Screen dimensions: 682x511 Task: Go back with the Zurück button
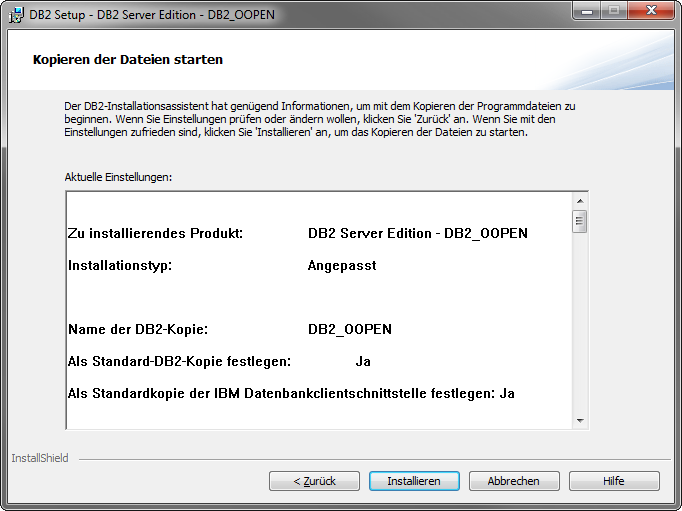[x=314, y=481]
